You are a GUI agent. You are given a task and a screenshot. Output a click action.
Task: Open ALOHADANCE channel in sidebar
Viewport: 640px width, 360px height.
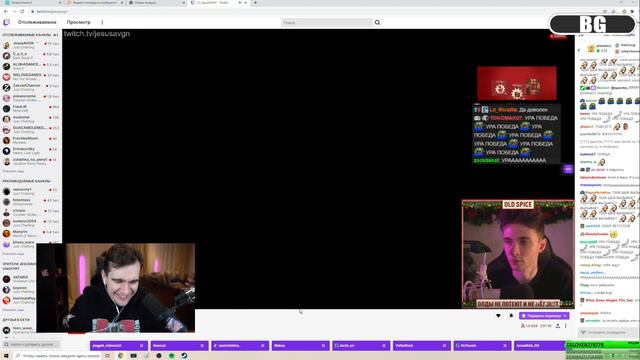[x=31, y=66]
